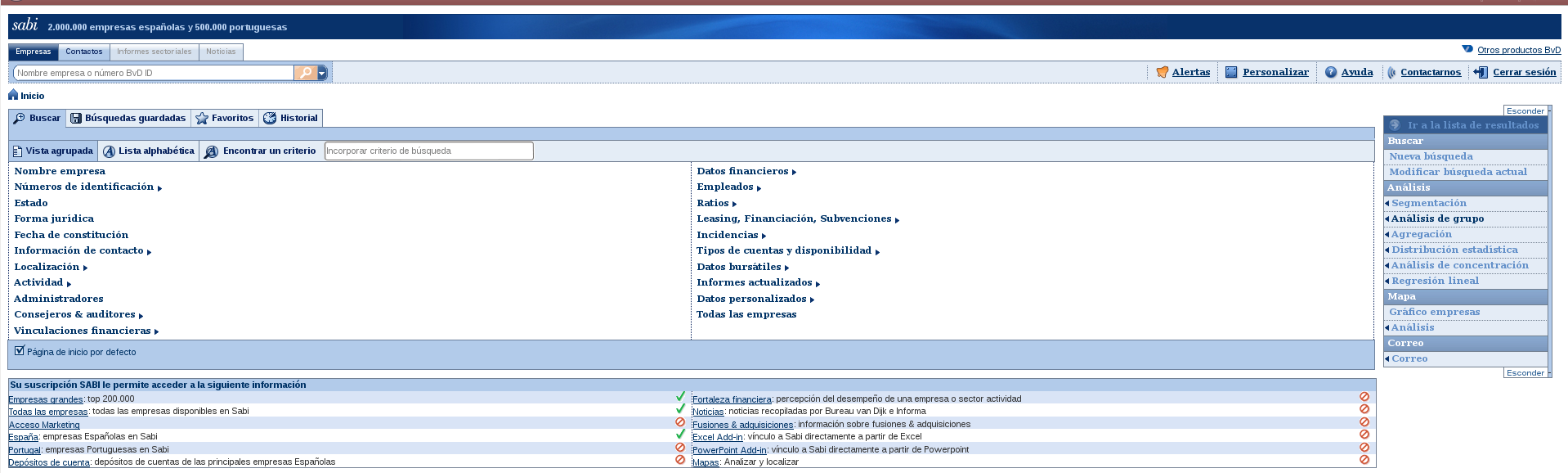Click the Inicio home icon
Viewport: 1568px width, 473px height.
[13, 95]
